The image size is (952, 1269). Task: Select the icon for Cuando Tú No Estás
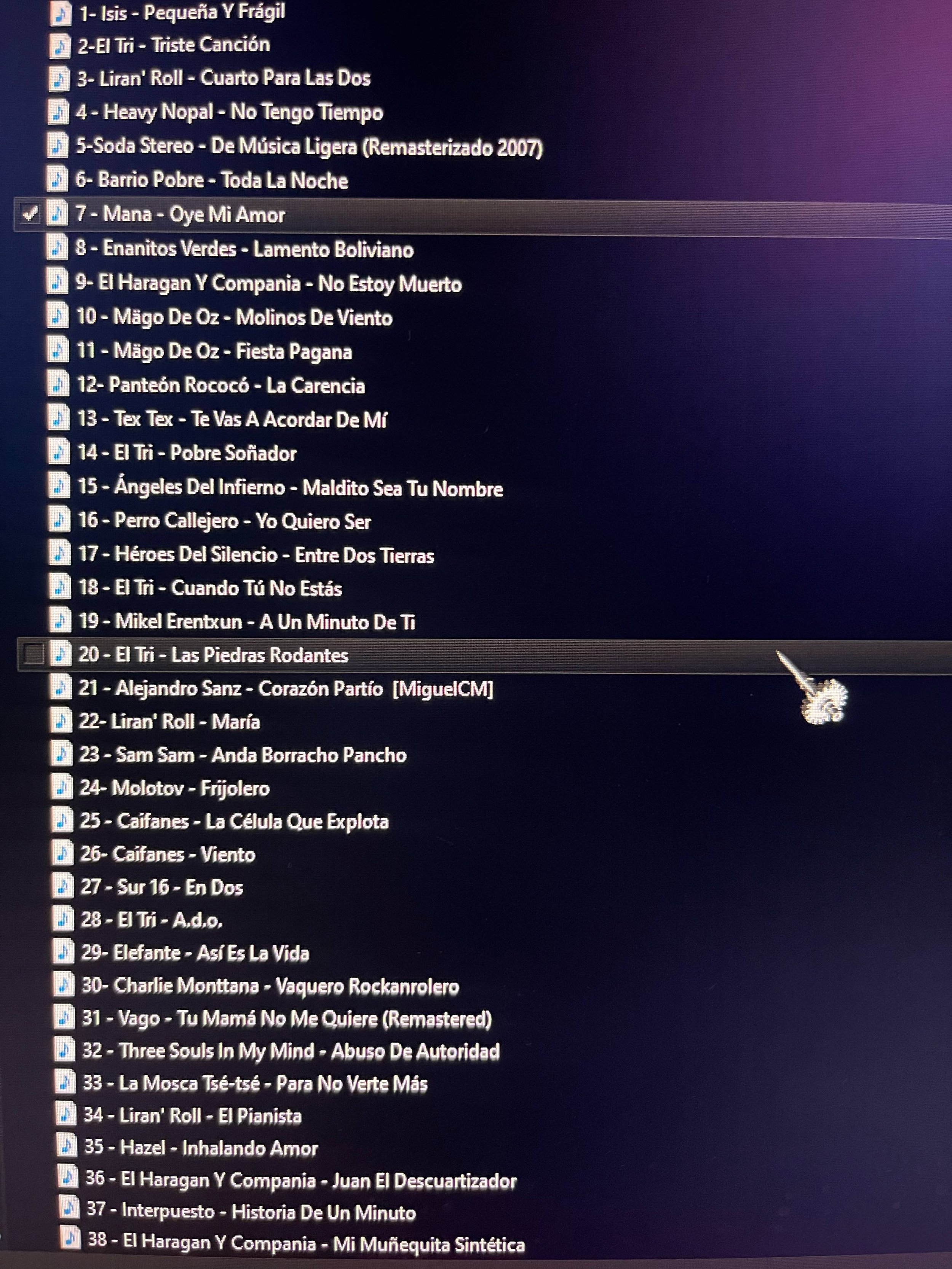[60, 587]
